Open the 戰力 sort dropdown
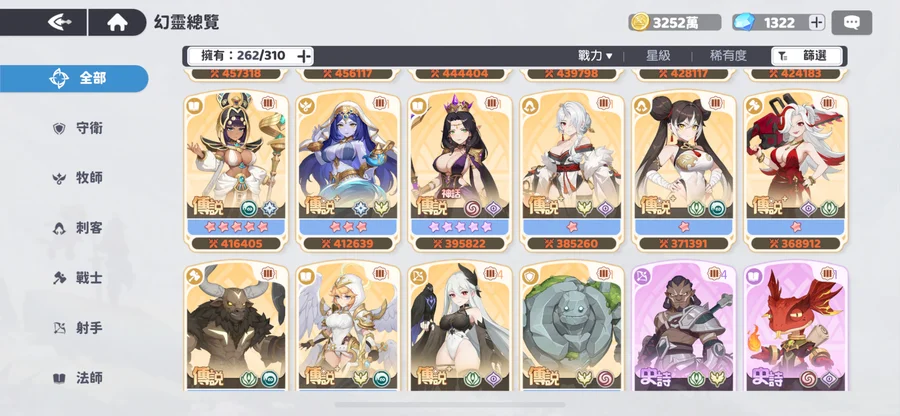Viewport: 900px width, 416px height. (595, 56)
